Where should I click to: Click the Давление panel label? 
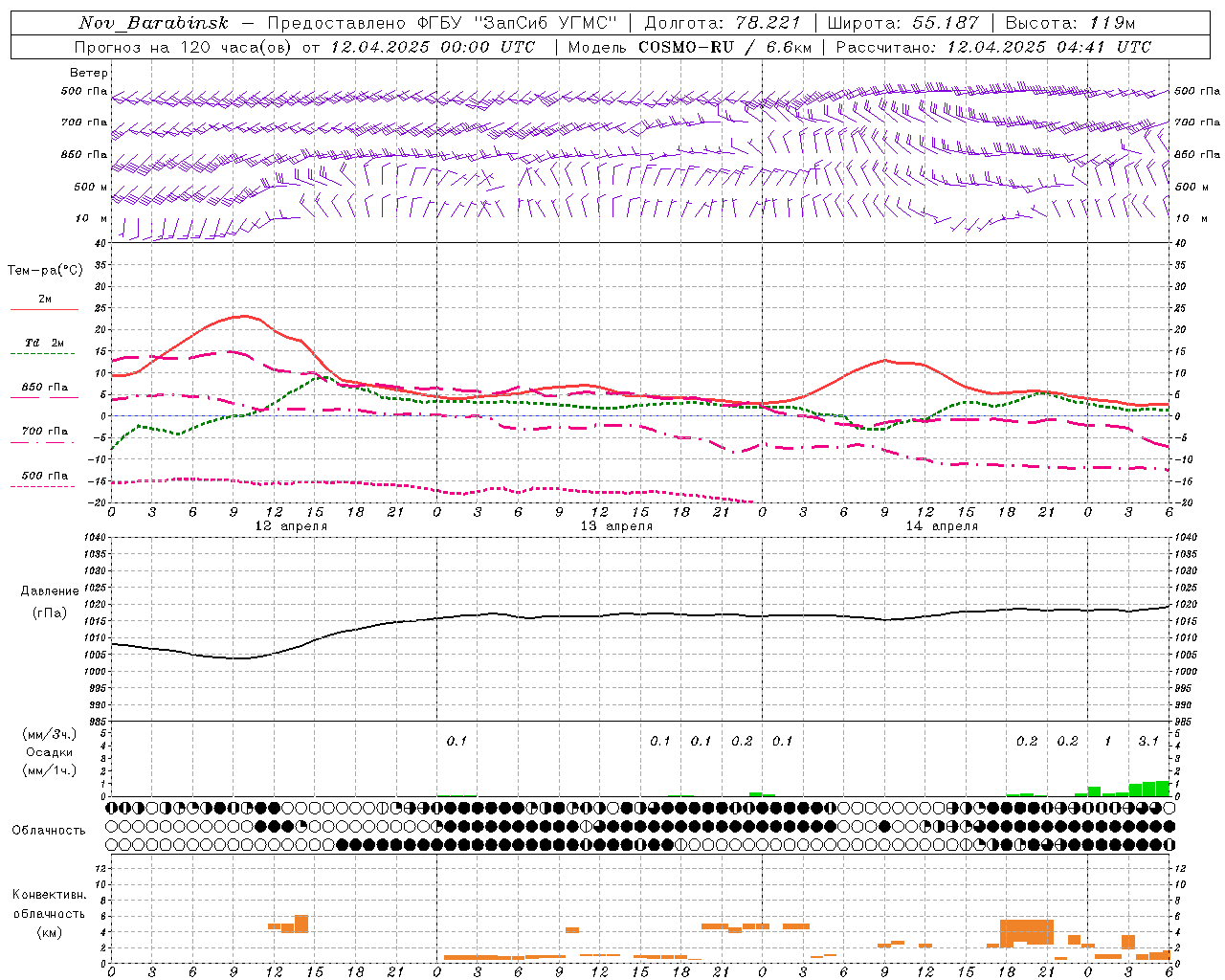tap(50, 591)
